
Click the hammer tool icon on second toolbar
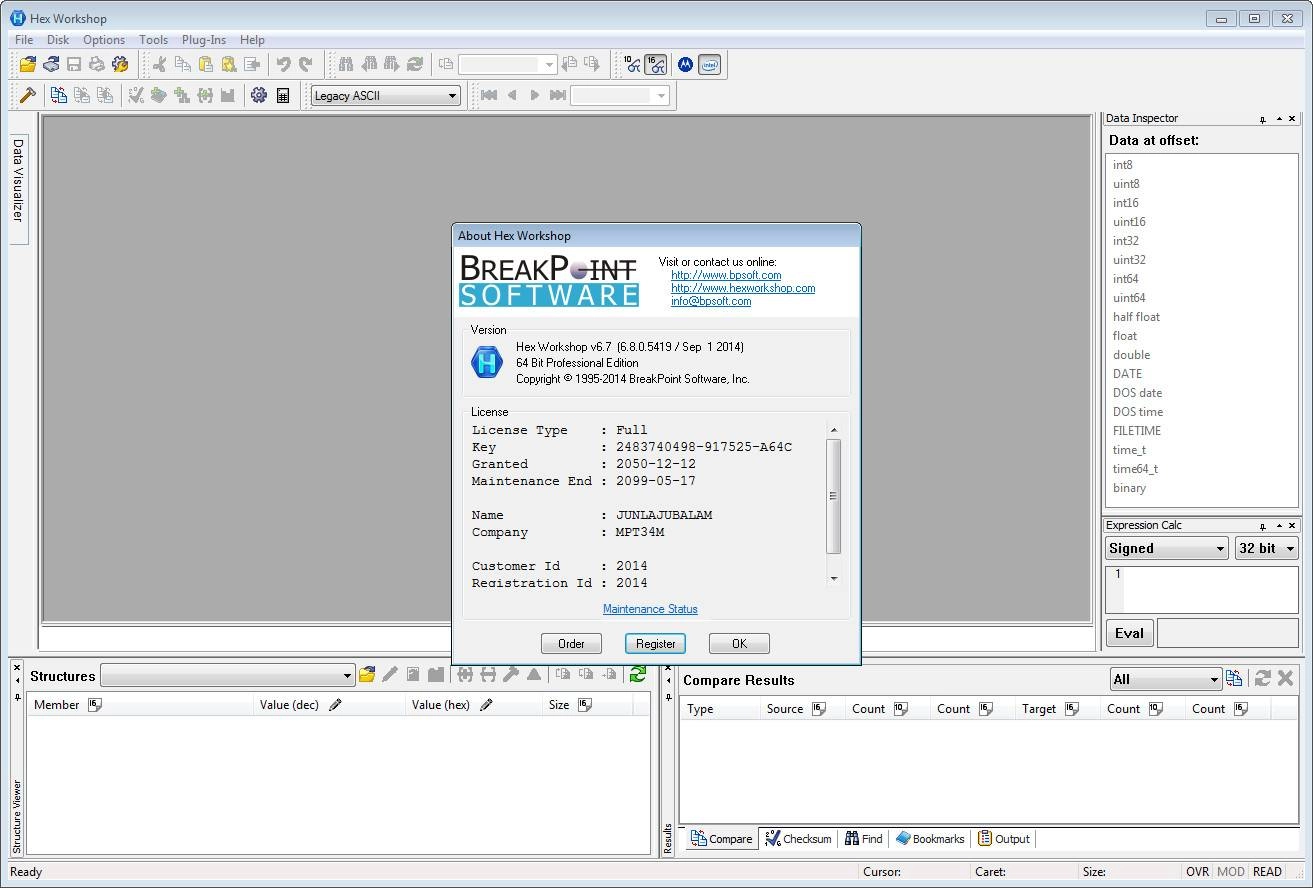pyautogui.click(x=28, y=95)
